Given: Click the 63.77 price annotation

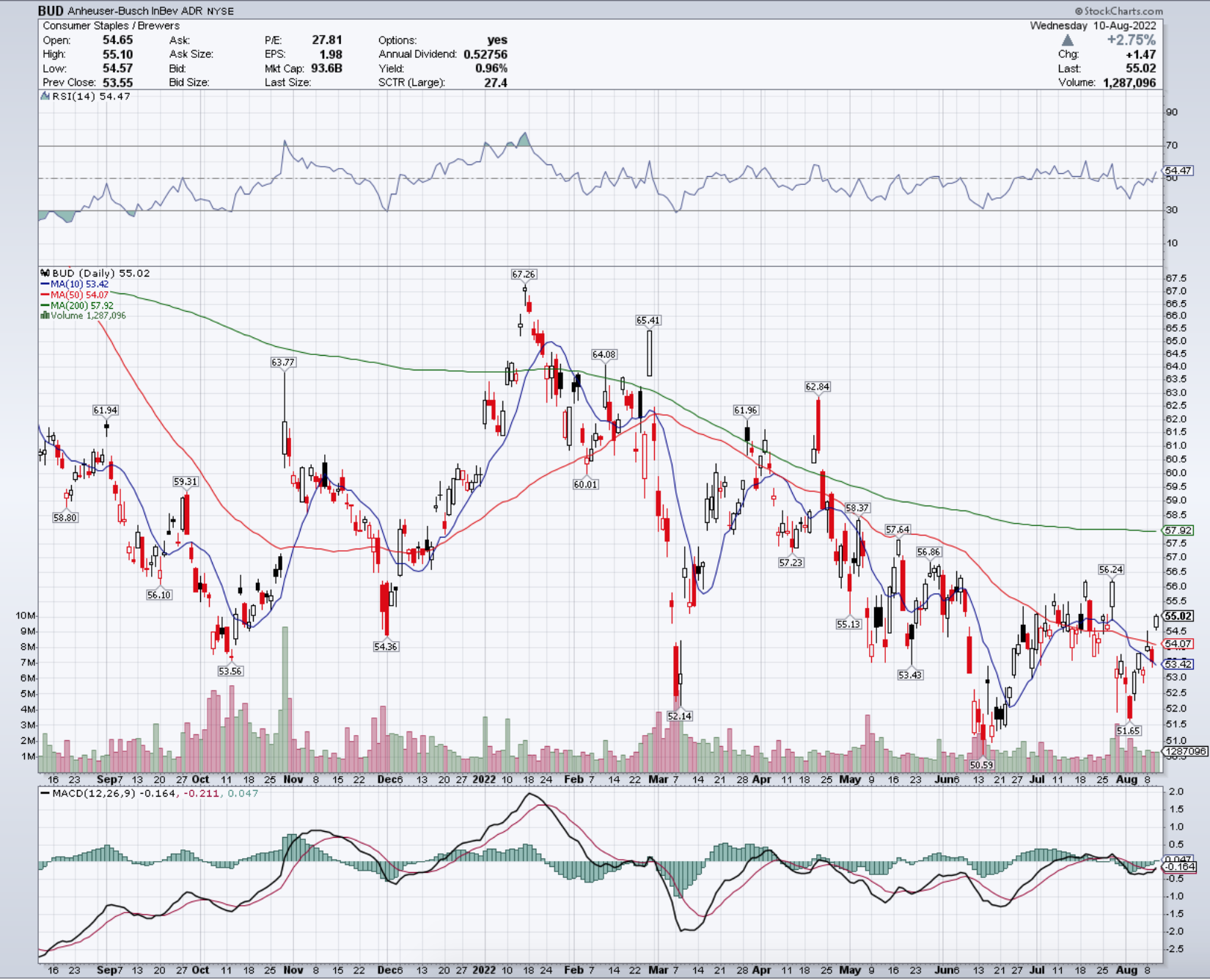Looking at the screenshot, I should 283,362.
